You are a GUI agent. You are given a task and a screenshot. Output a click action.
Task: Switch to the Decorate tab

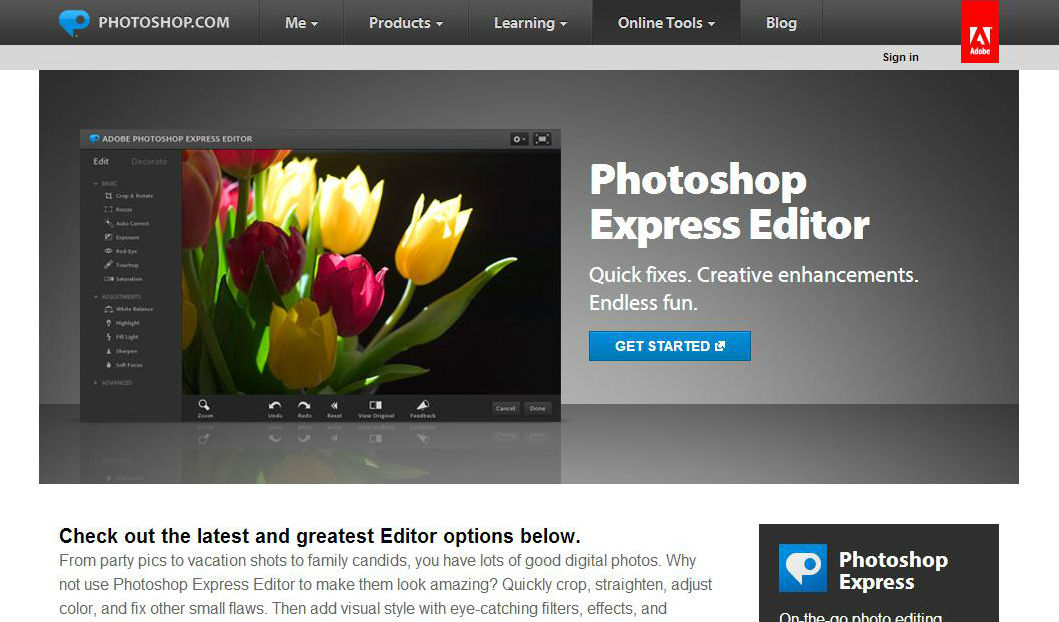pos(149,161)
